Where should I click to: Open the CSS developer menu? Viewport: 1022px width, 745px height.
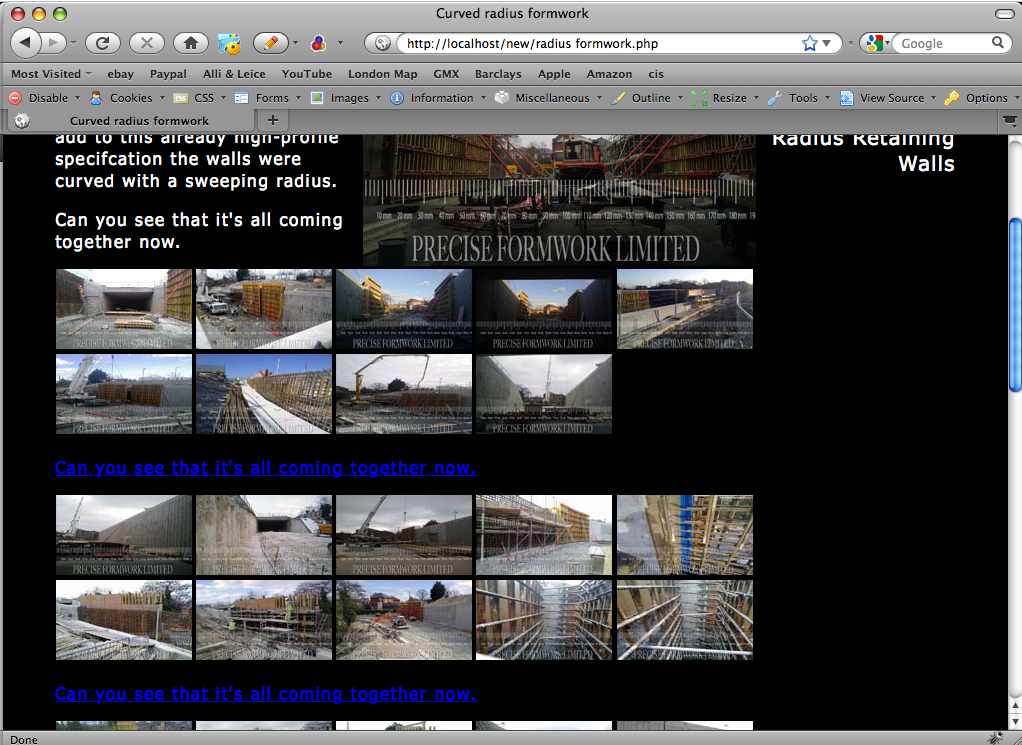[x=199, y=98]
